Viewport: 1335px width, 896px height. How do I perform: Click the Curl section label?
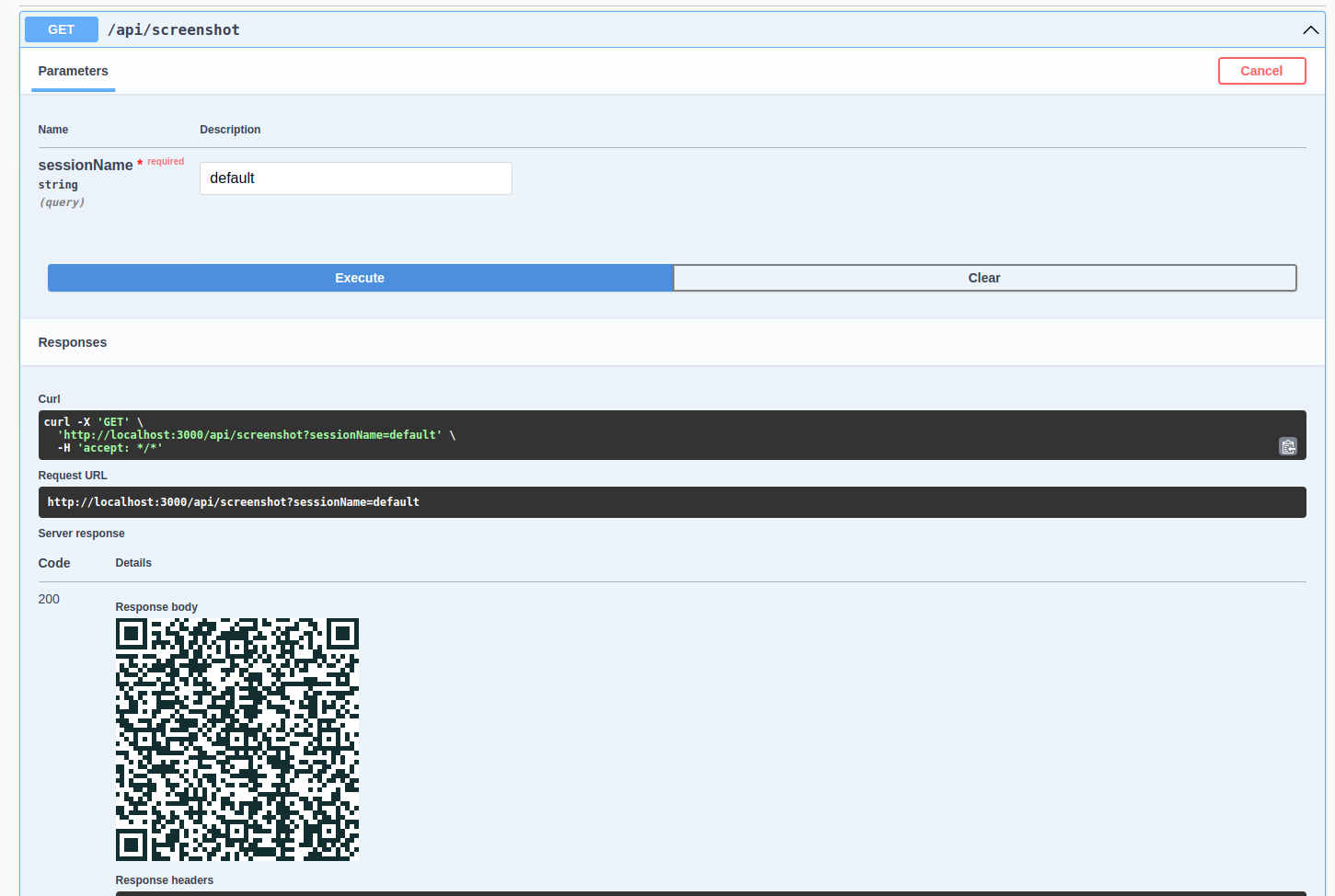tap(50, 399)
